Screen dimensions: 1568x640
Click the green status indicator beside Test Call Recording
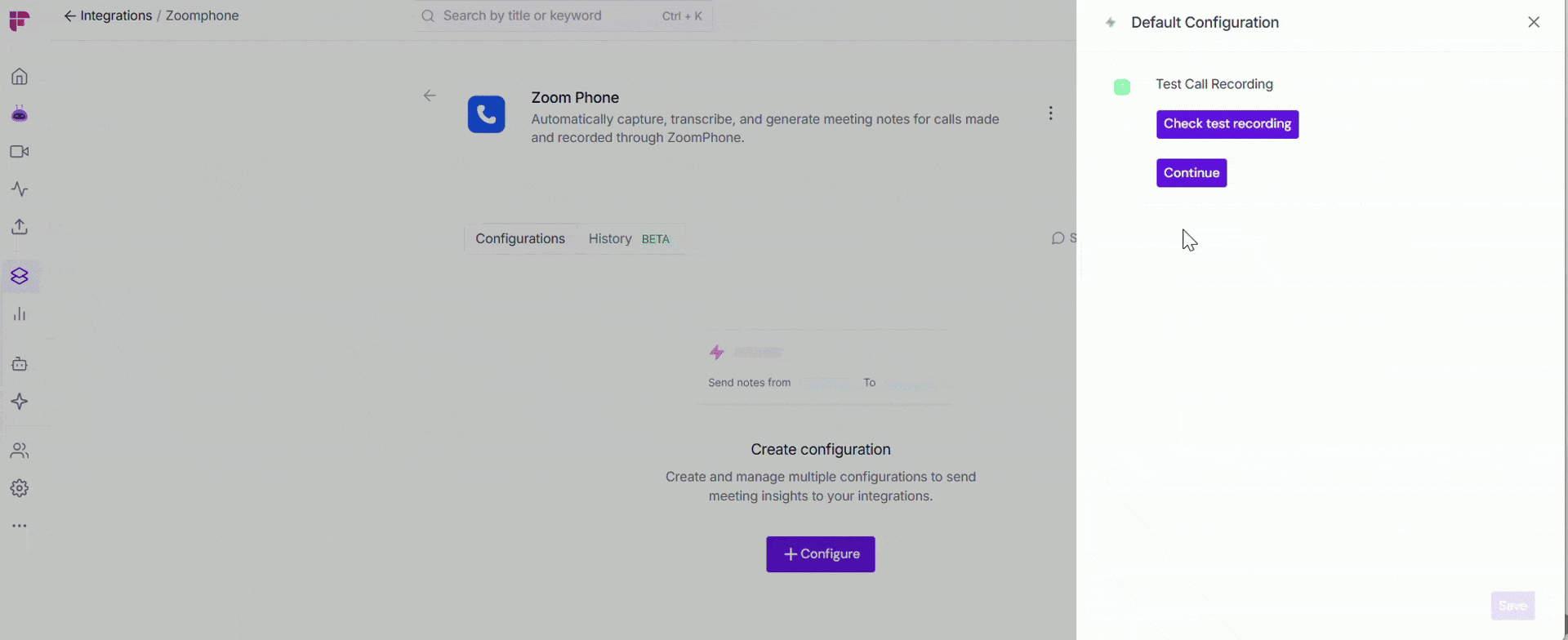1122,87
